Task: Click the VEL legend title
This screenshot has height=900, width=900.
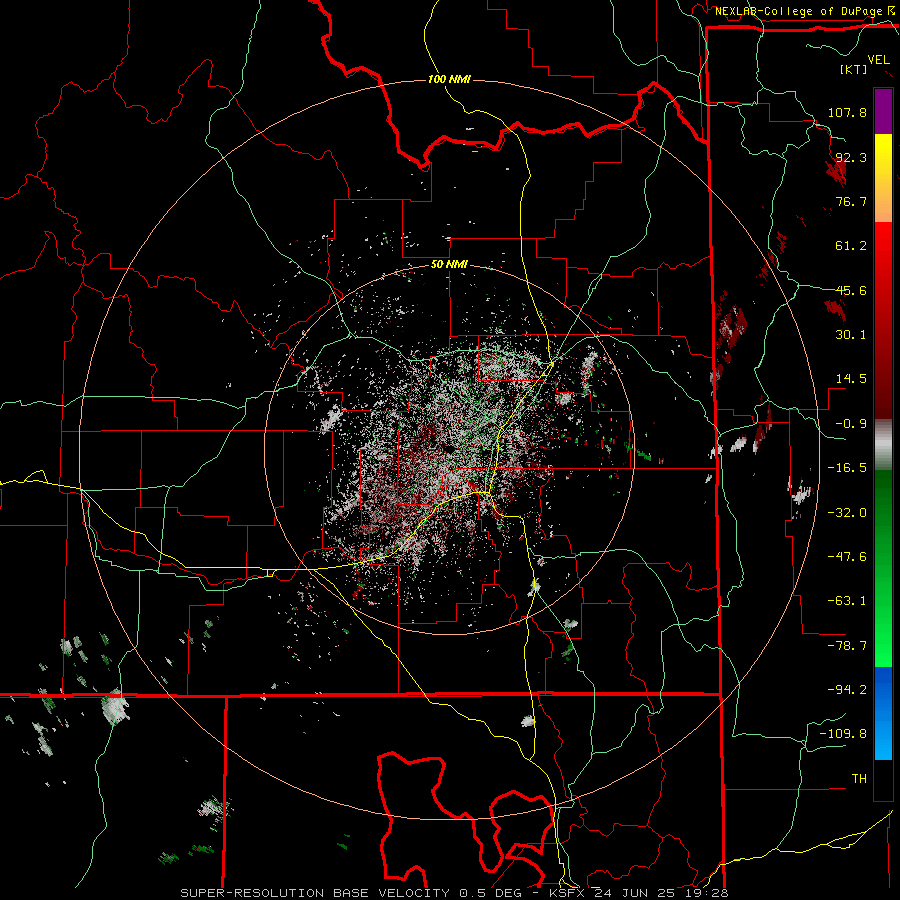Action: (878, 60)
